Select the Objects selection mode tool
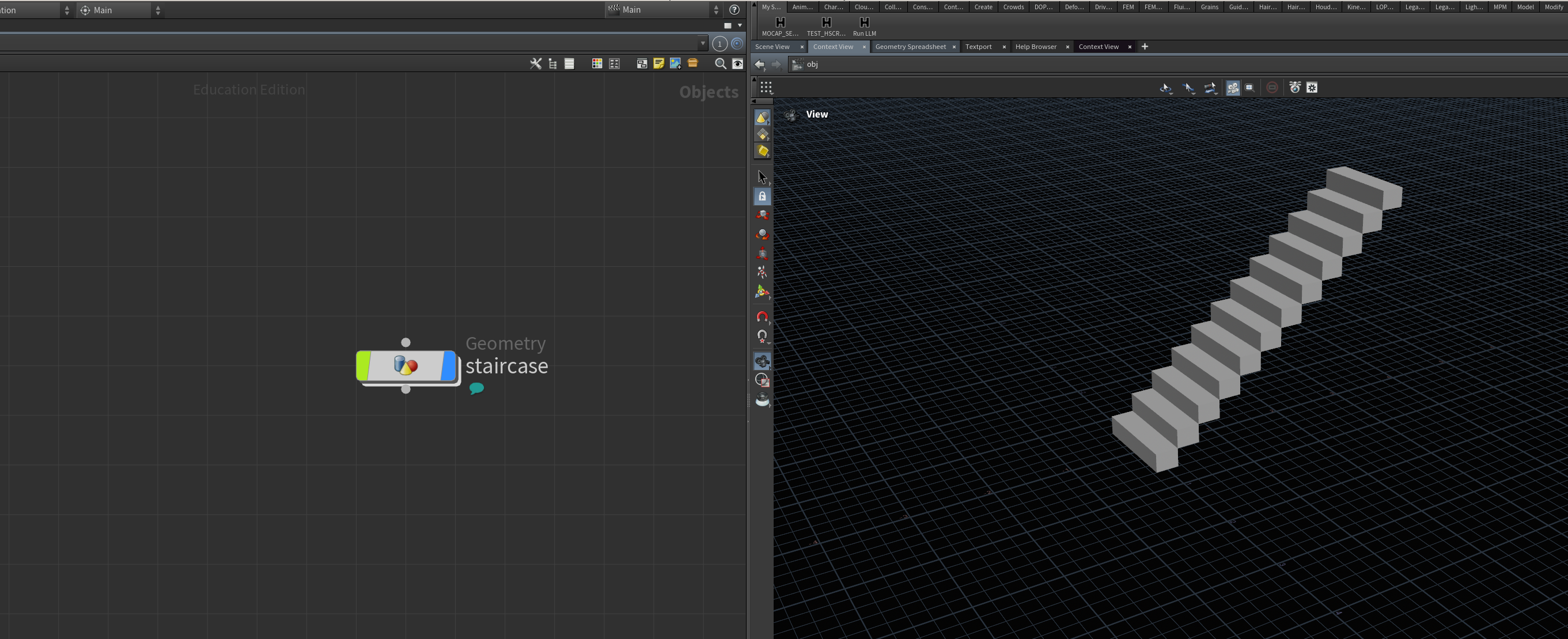 click(762, 117)
